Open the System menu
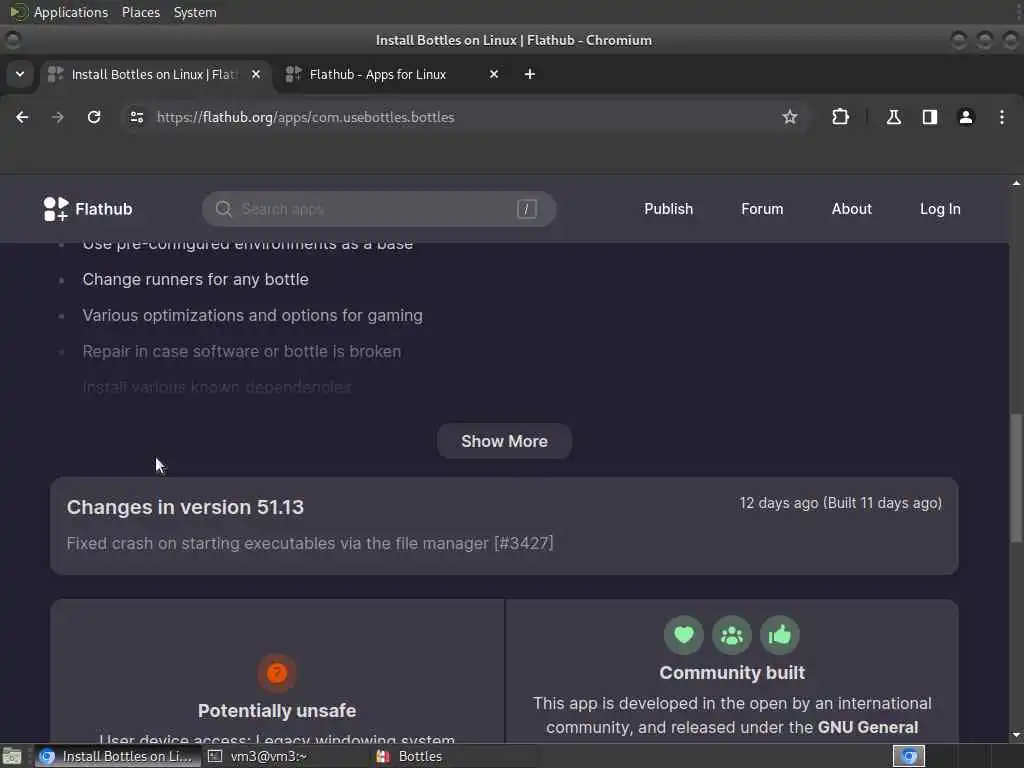This screenshot has height=768, width=1024. coord(195,12)
